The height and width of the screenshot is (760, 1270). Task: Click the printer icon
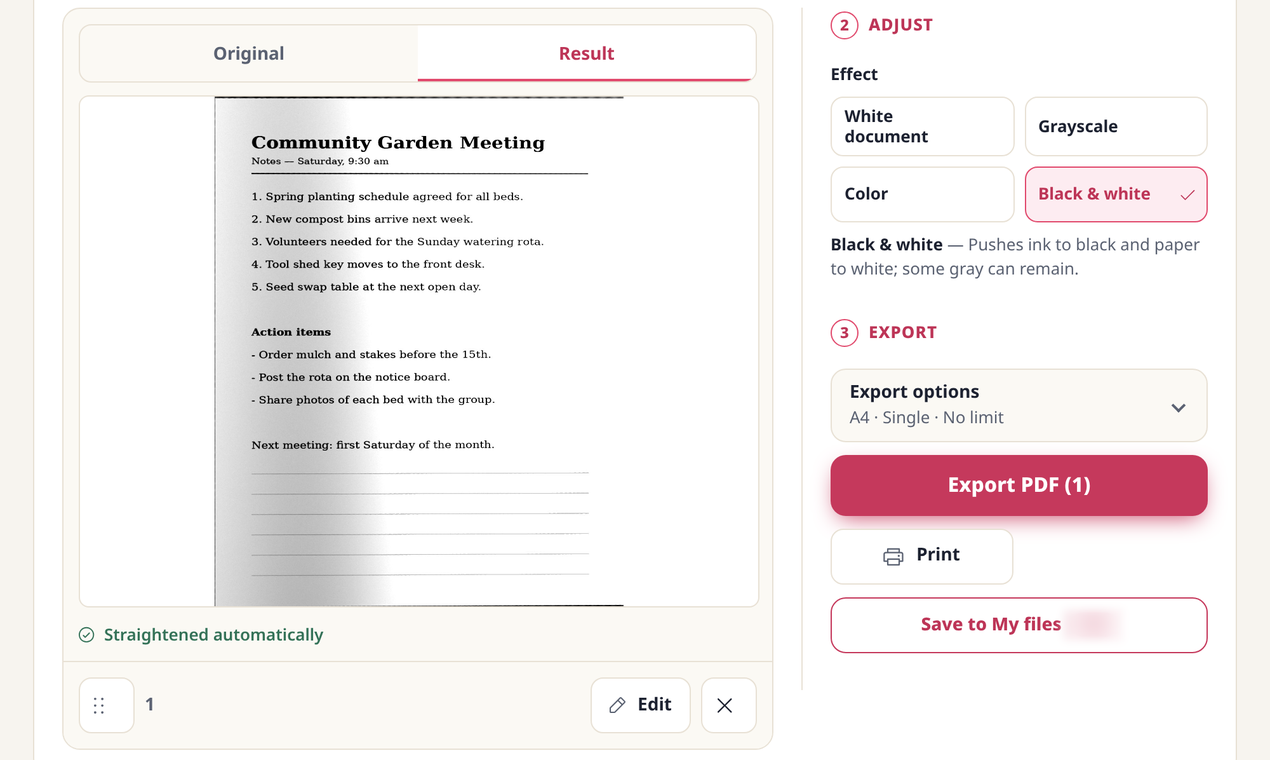click(x=893, y=556)
